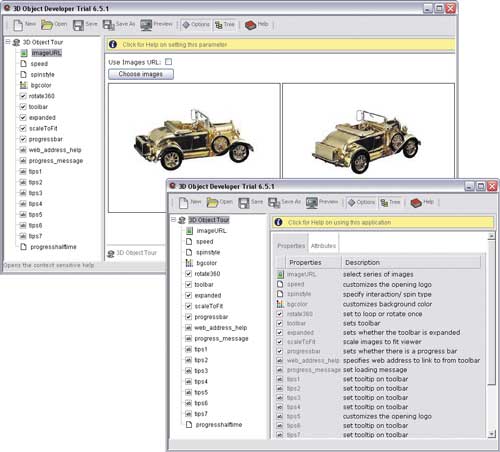Switch to the Properties tab

tap(291, 246)
